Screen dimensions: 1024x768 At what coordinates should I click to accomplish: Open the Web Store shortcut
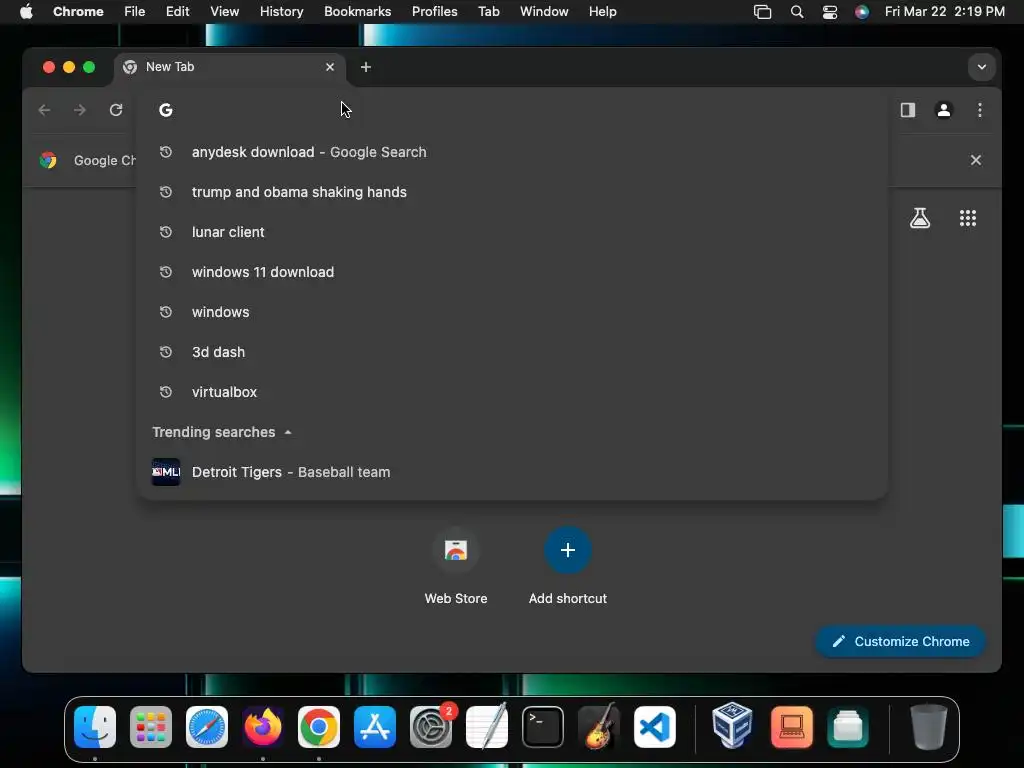point(456,567)
